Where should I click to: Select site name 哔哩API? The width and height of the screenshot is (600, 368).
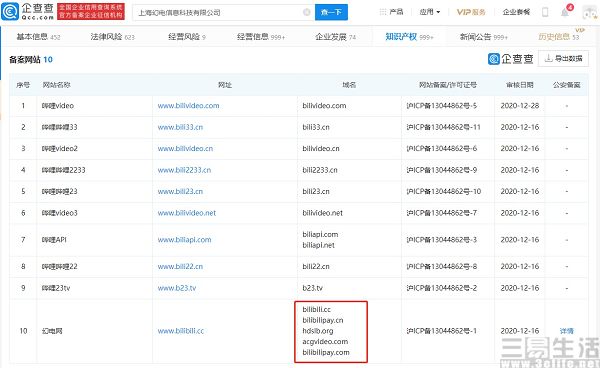(54, 239)
